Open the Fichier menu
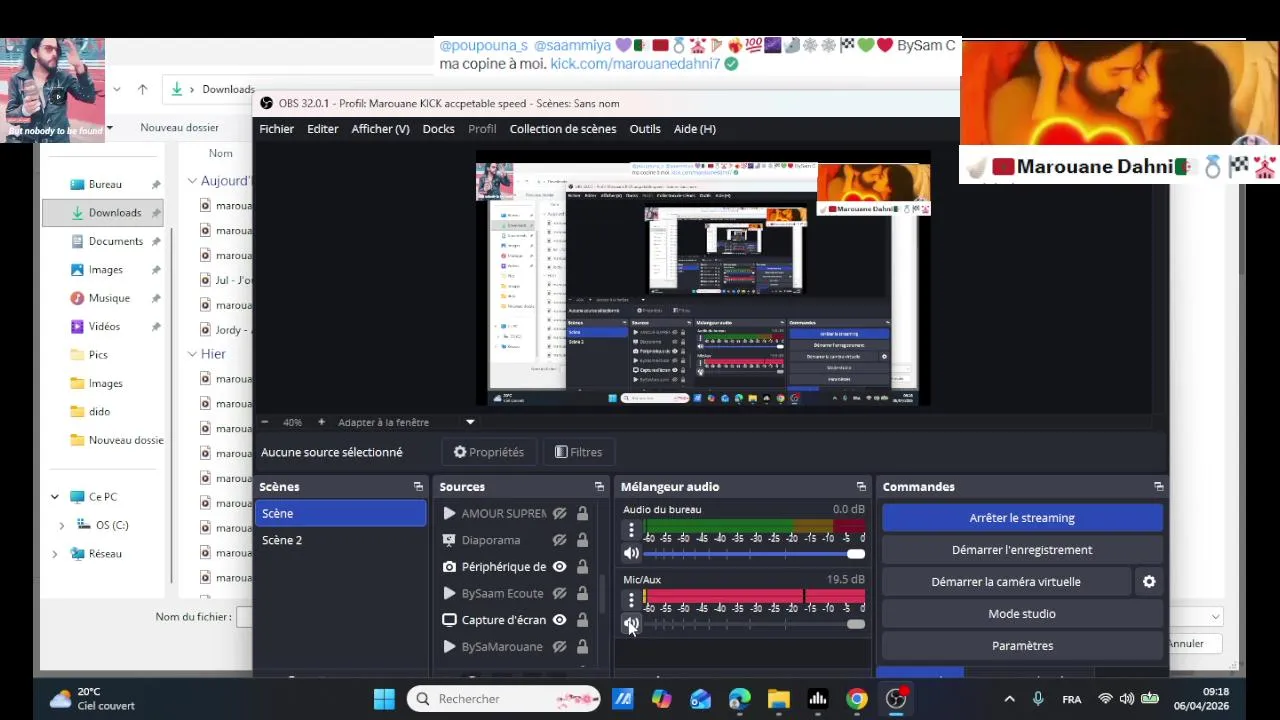This screenshot has height=720, width=1280. pyautogui.click(x=277, y=129)
